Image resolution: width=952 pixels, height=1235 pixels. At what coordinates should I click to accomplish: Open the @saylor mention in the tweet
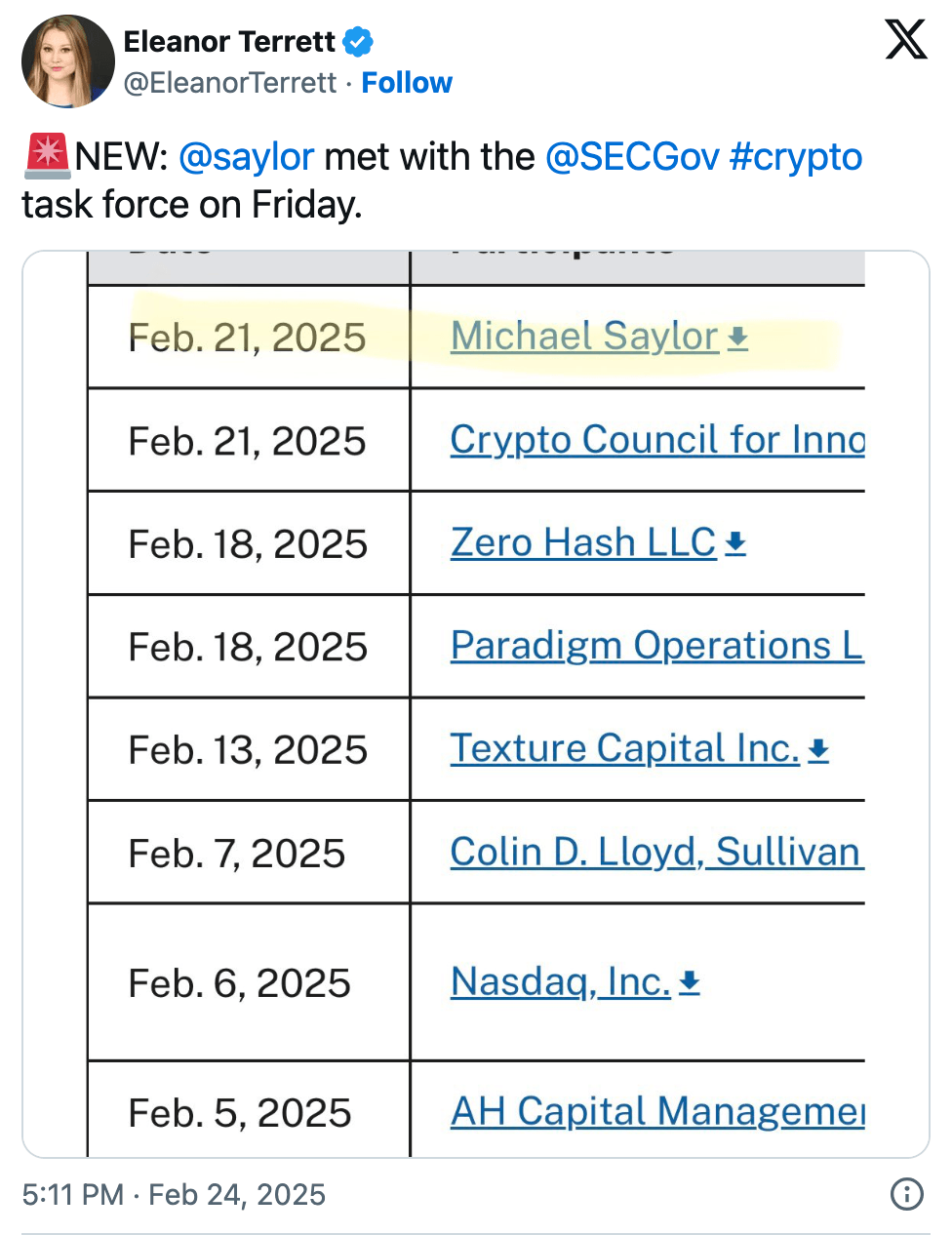click(x=246, y=156)
